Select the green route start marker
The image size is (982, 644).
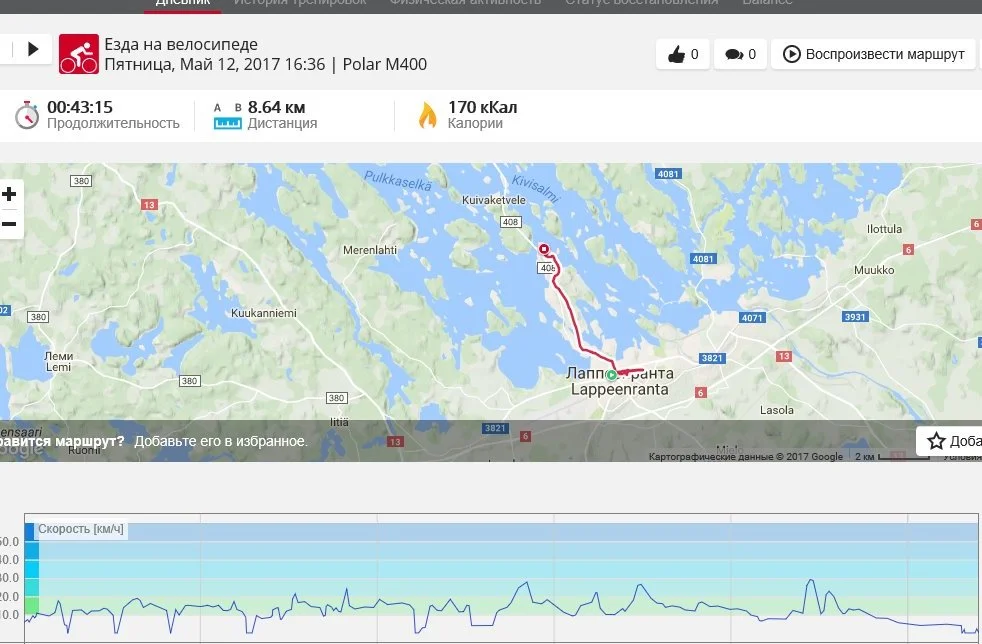click(611, 375)
